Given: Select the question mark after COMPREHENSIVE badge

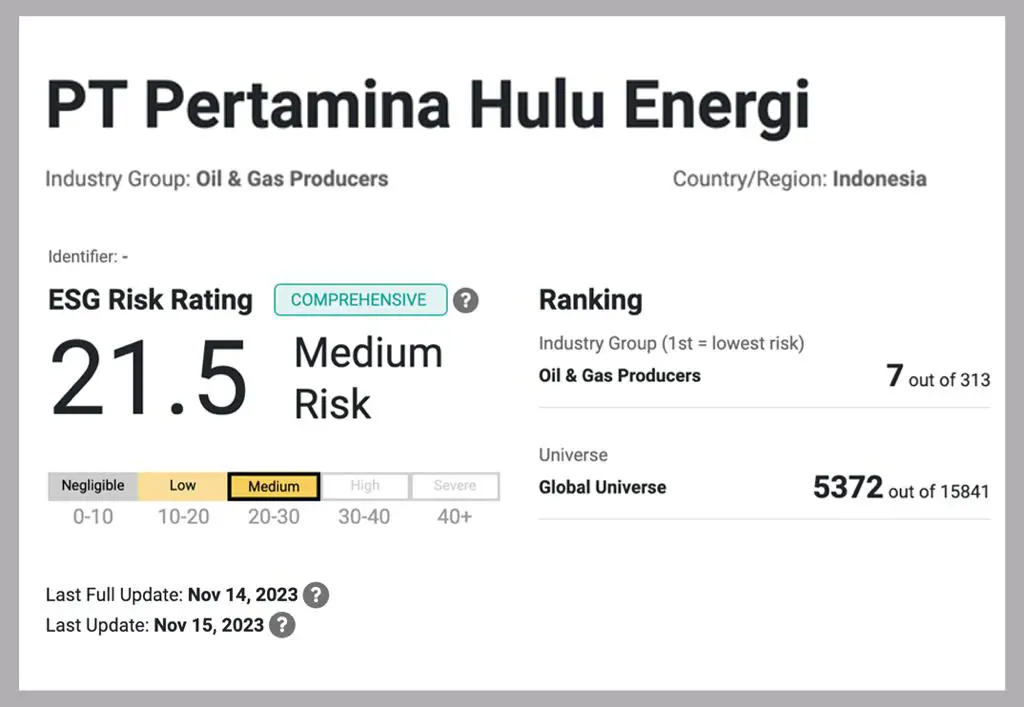Looking at the screenshot, I should 465,299.
